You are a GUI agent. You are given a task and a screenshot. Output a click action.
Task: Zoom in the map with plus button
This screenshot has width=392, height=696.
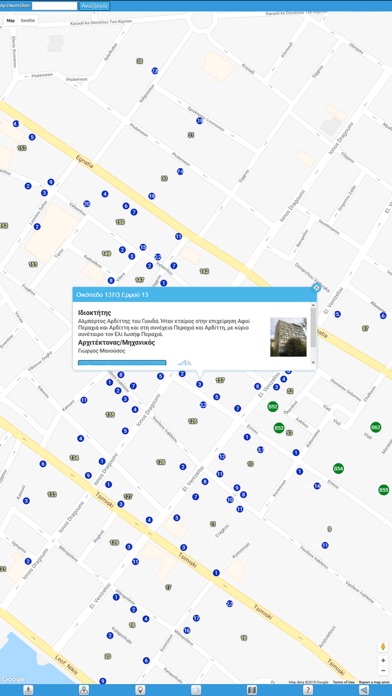[383, 660]
